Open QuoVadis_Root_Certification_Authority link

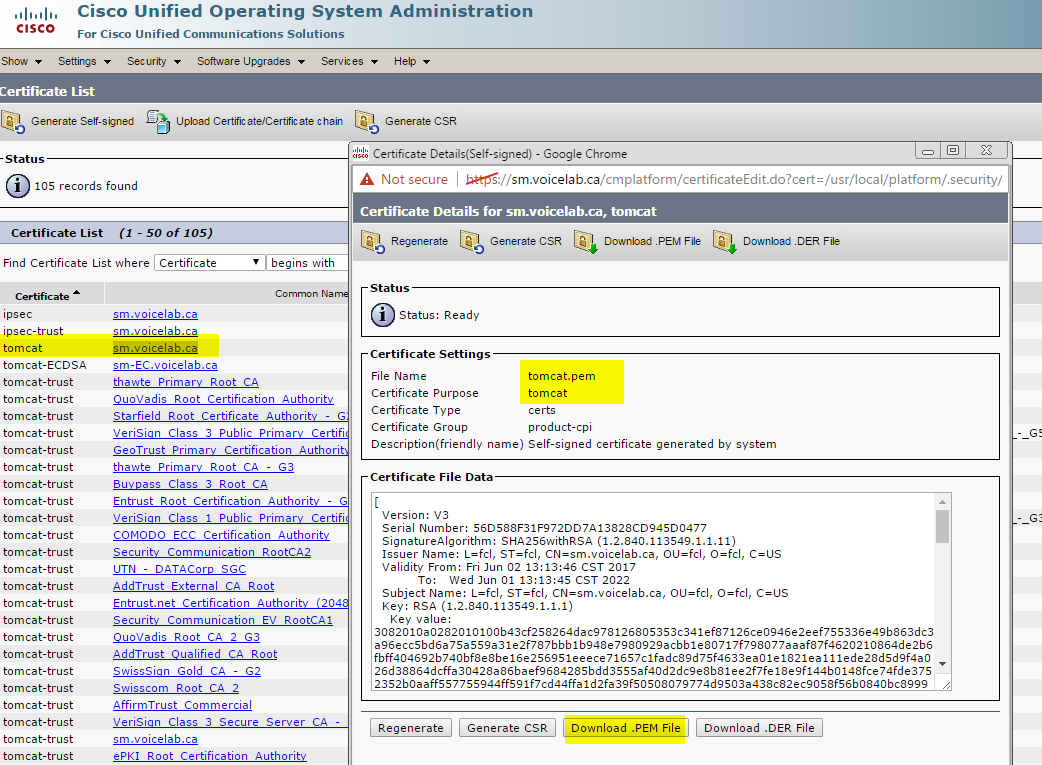point(223,399)
